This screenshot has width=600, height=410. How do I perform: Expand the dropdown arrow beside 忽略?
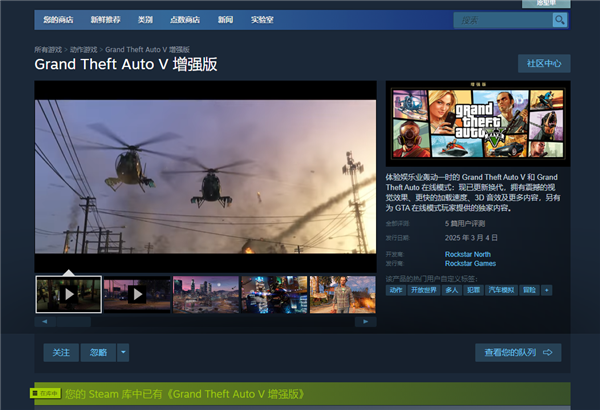pyautogui.click(x=123, y=352)
